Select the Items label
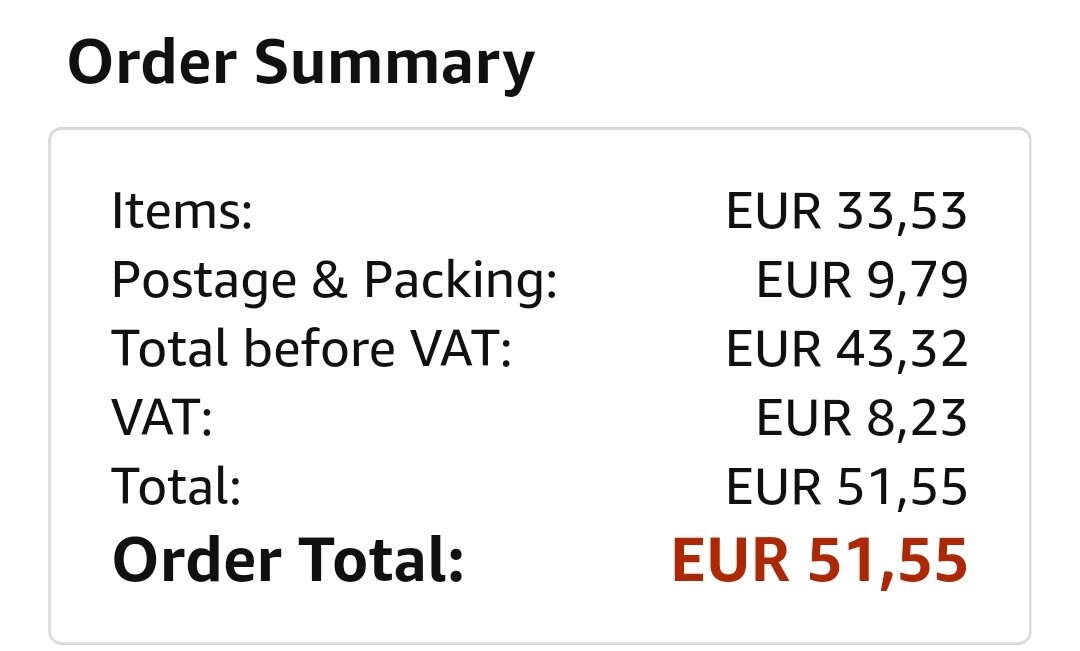This screenshot has height=651, width=1080. (x=182, y=210)
